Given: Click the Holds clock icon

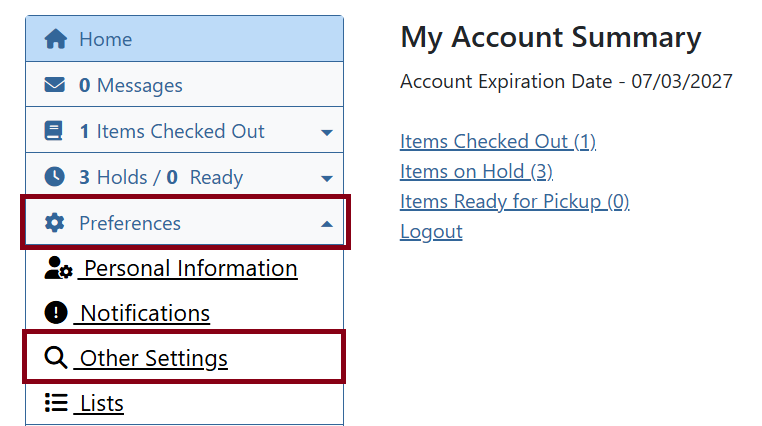Looking at the screenshot, I should [55, 177].
